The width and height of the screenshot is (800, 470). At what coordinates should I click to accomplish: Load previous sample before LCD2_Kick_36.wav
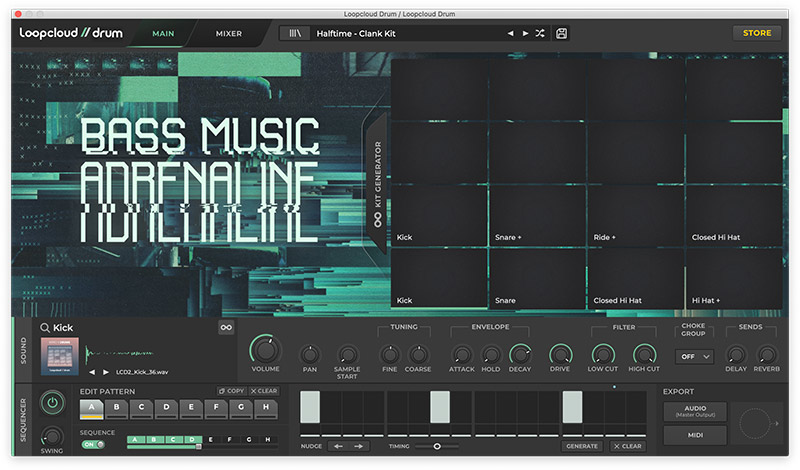click(92, 372)
